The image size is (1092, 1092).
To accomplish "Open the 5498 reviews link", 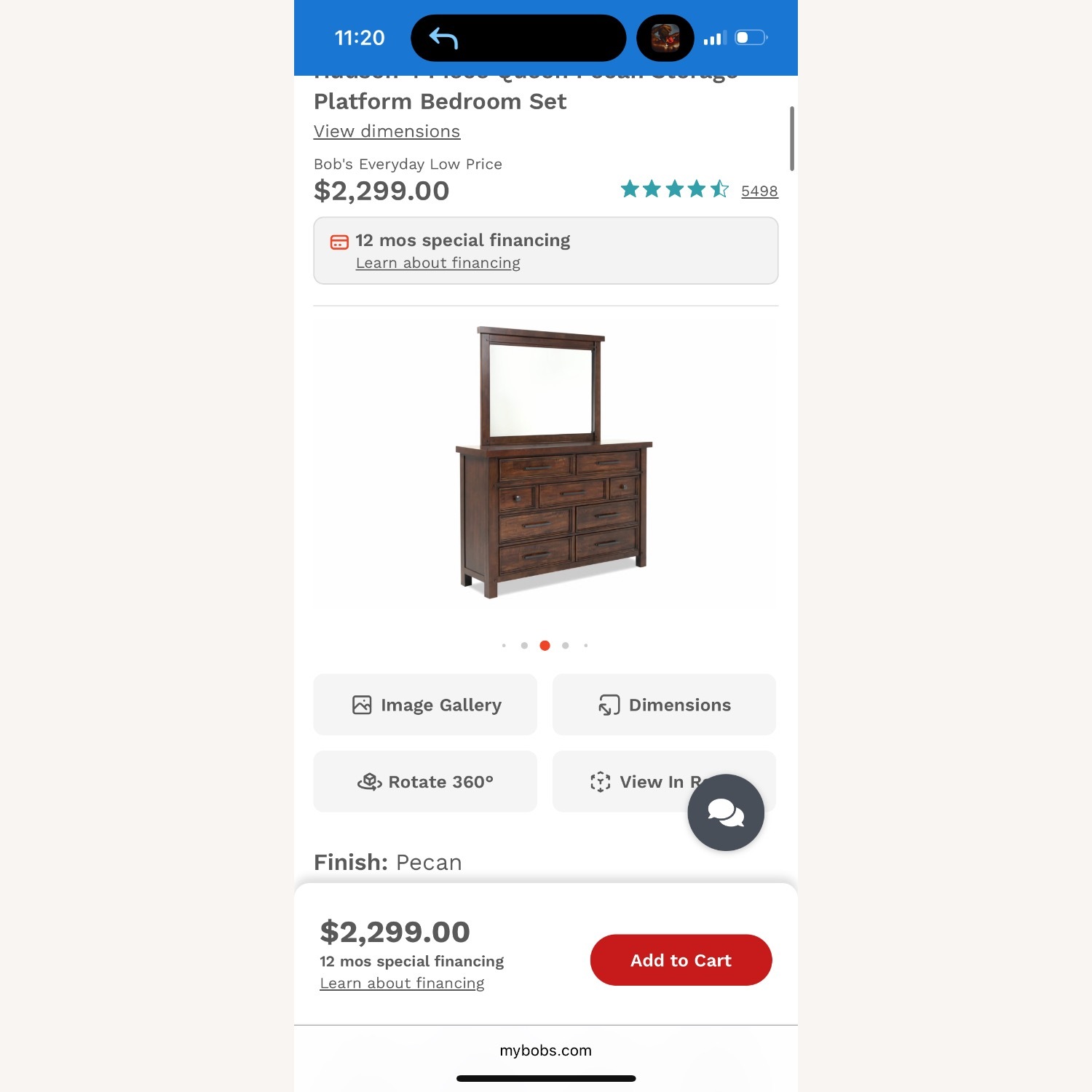I will 759,191.
